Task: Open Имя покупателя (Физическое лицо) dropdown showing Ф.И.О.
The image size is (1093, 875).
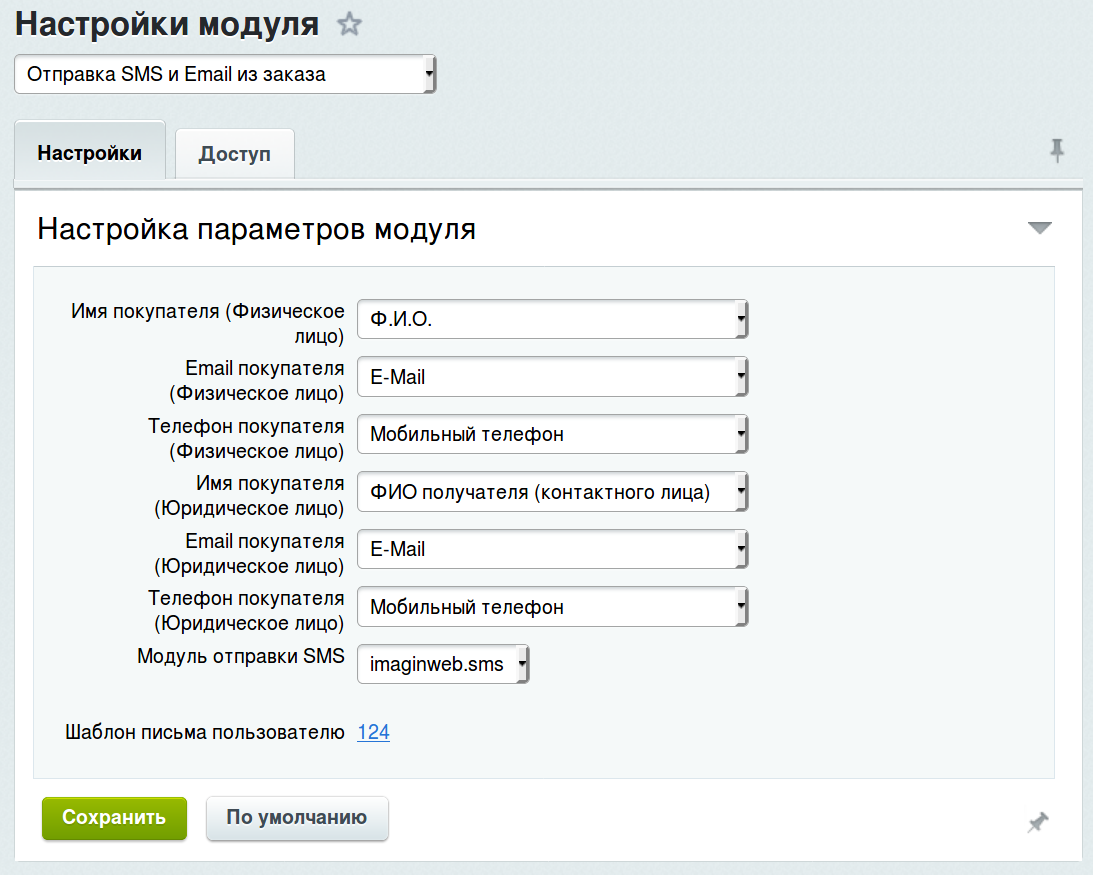Action: (553, 319)
